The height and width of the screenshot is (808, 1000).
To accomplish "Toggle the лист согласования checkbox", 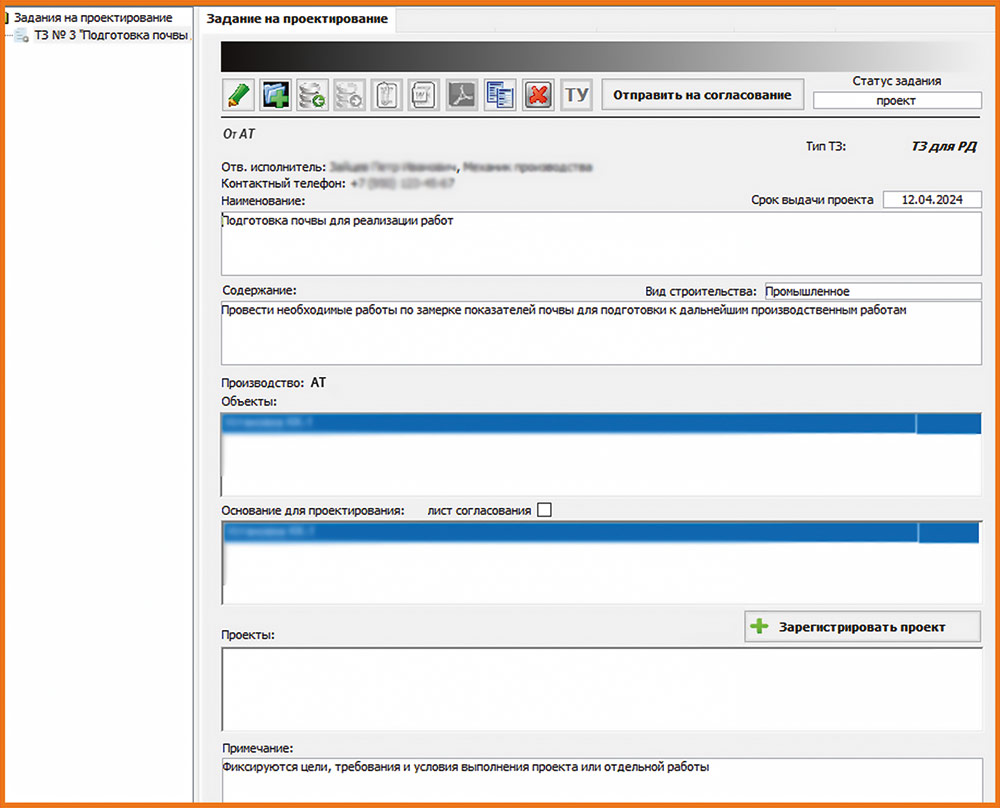I will pyautogui.click(x=544, y=510).
